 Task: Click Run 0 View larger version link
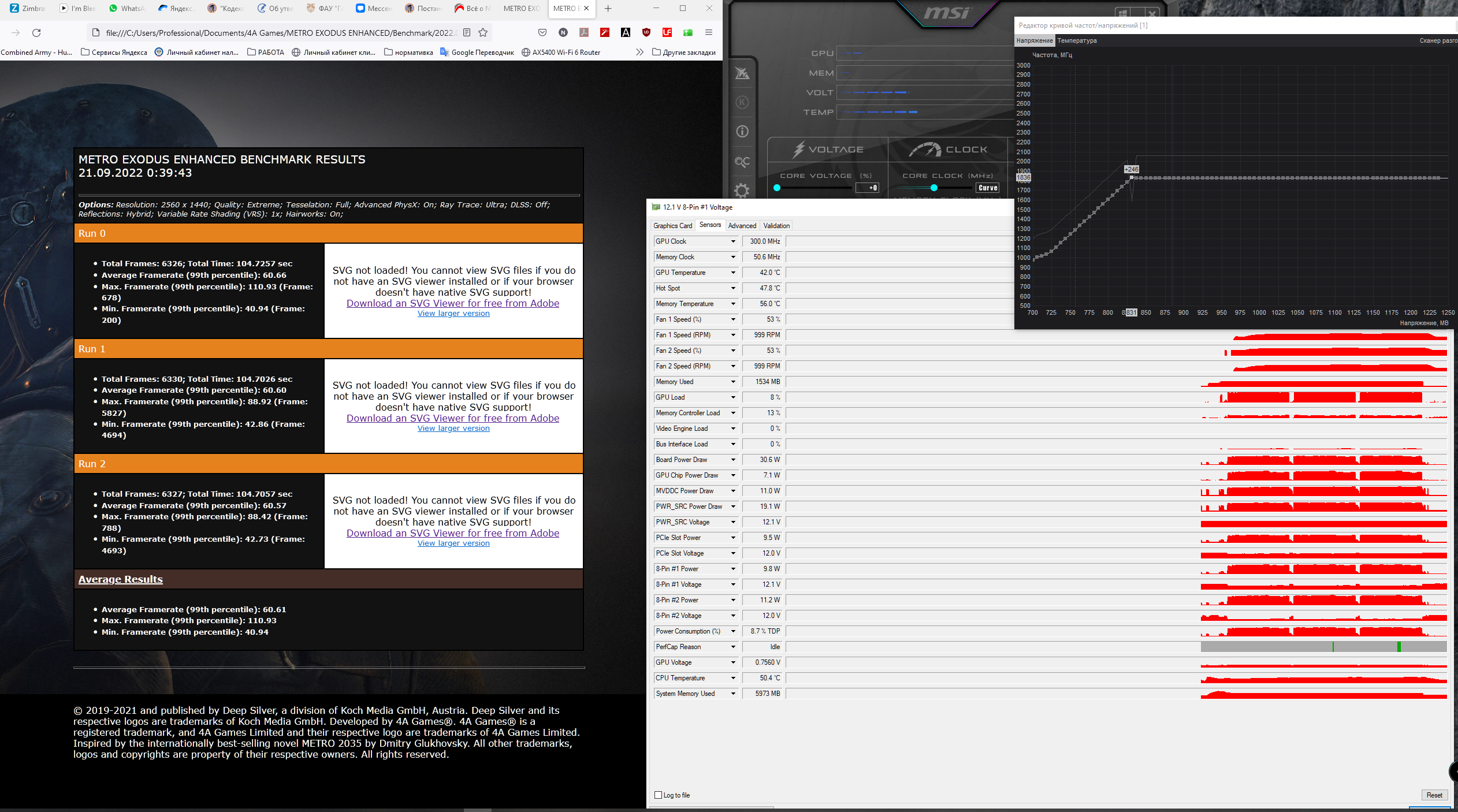coord(453,314)
